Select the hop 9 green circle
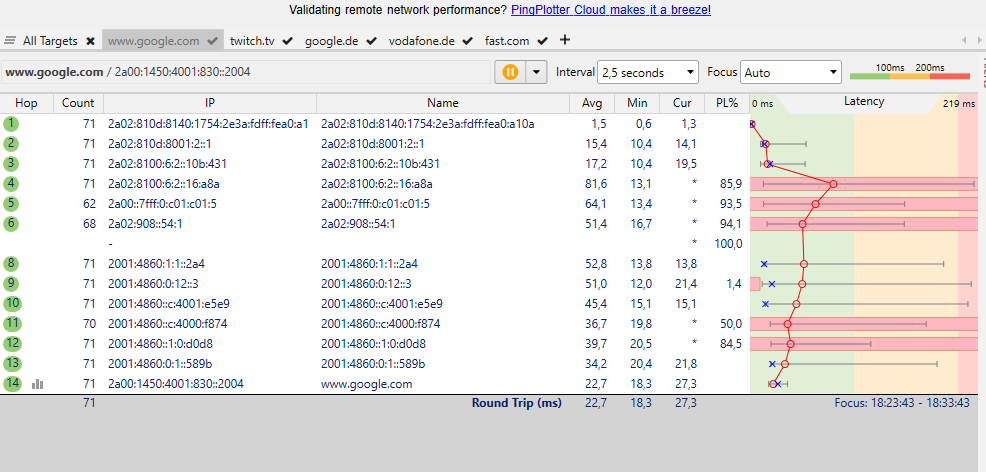The width and height of the screenshot is (986, 472). point(11,283)
